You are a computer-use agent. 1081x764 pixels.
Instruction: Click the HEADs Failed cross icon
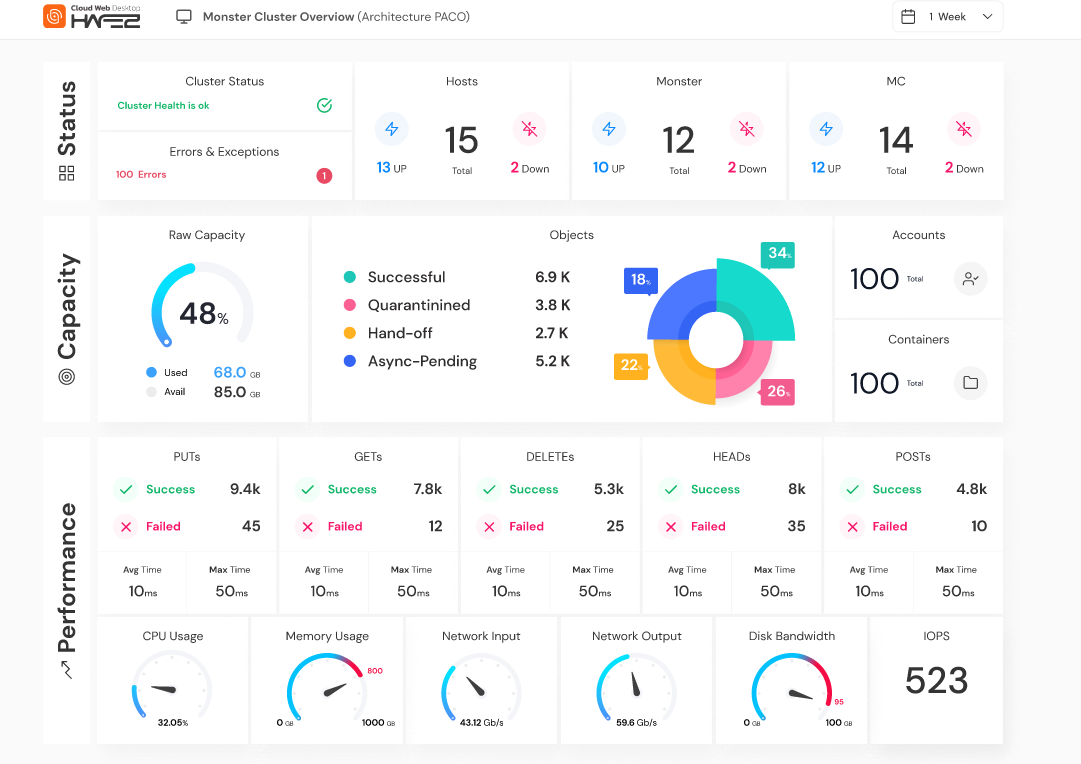point(671,527)
